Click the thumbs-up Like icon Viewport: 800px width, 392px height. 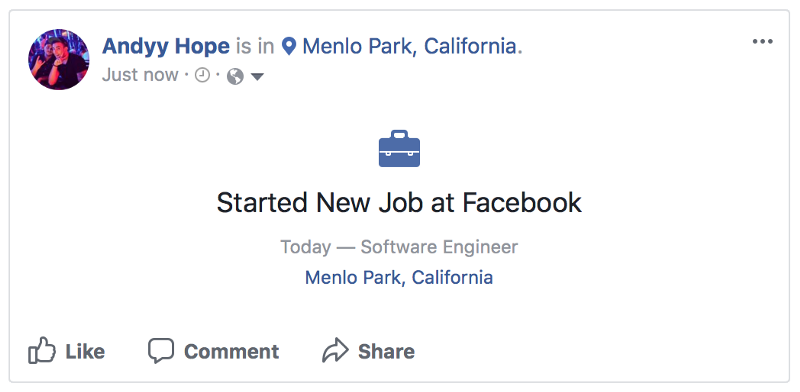[42, 350]
